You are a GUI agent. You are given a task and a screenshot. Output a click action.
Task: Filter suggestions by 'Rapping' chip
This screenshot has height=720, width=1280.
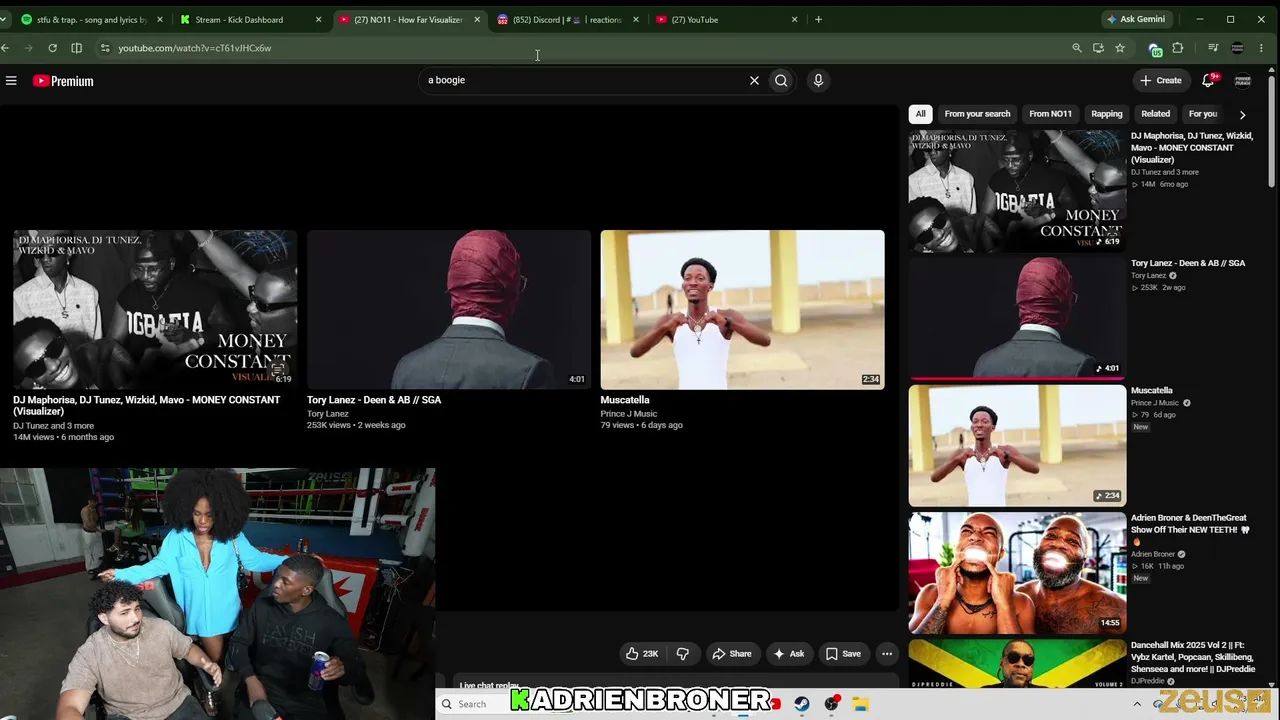1107,114
